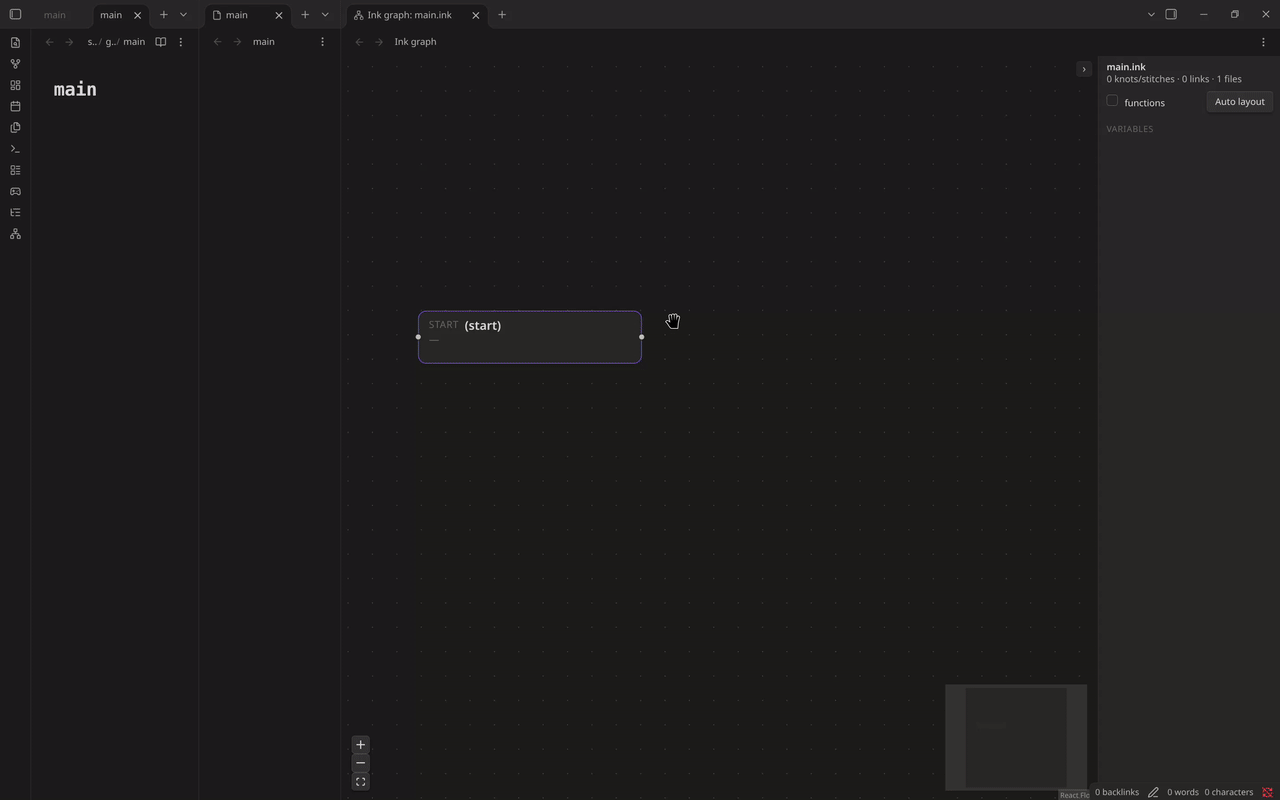Click the main note title heading
Viewport: 1280px width, 800px height.
(75, 89)
